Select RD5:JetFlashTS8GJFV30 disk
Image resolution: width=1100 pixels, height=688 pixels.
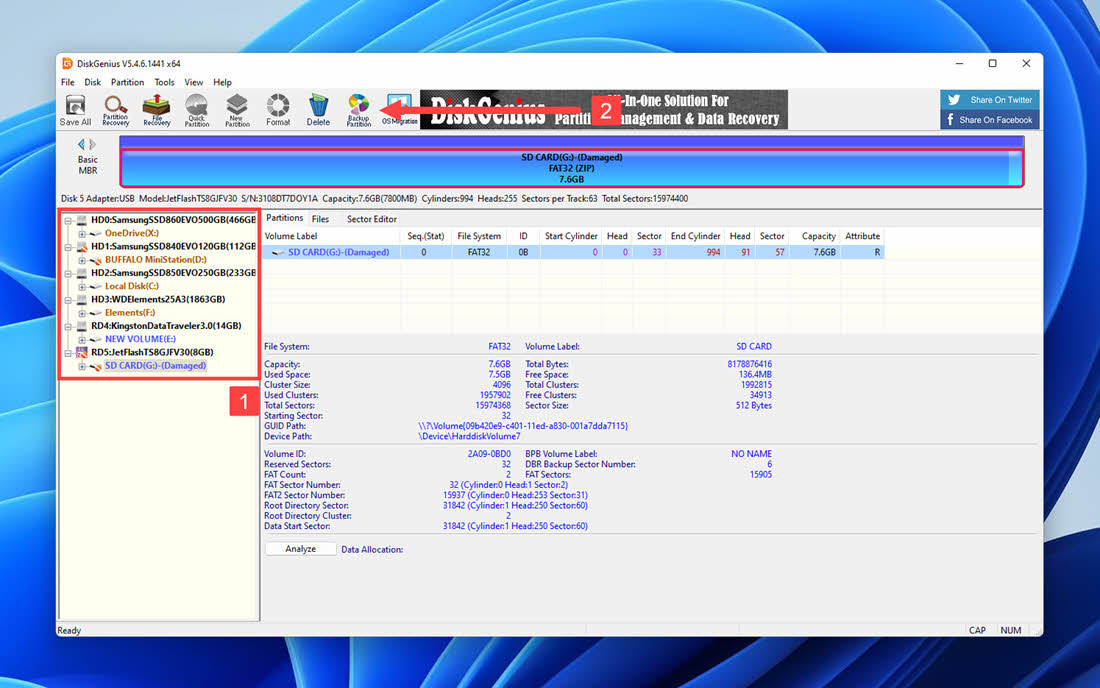click(x=152, y=353)
